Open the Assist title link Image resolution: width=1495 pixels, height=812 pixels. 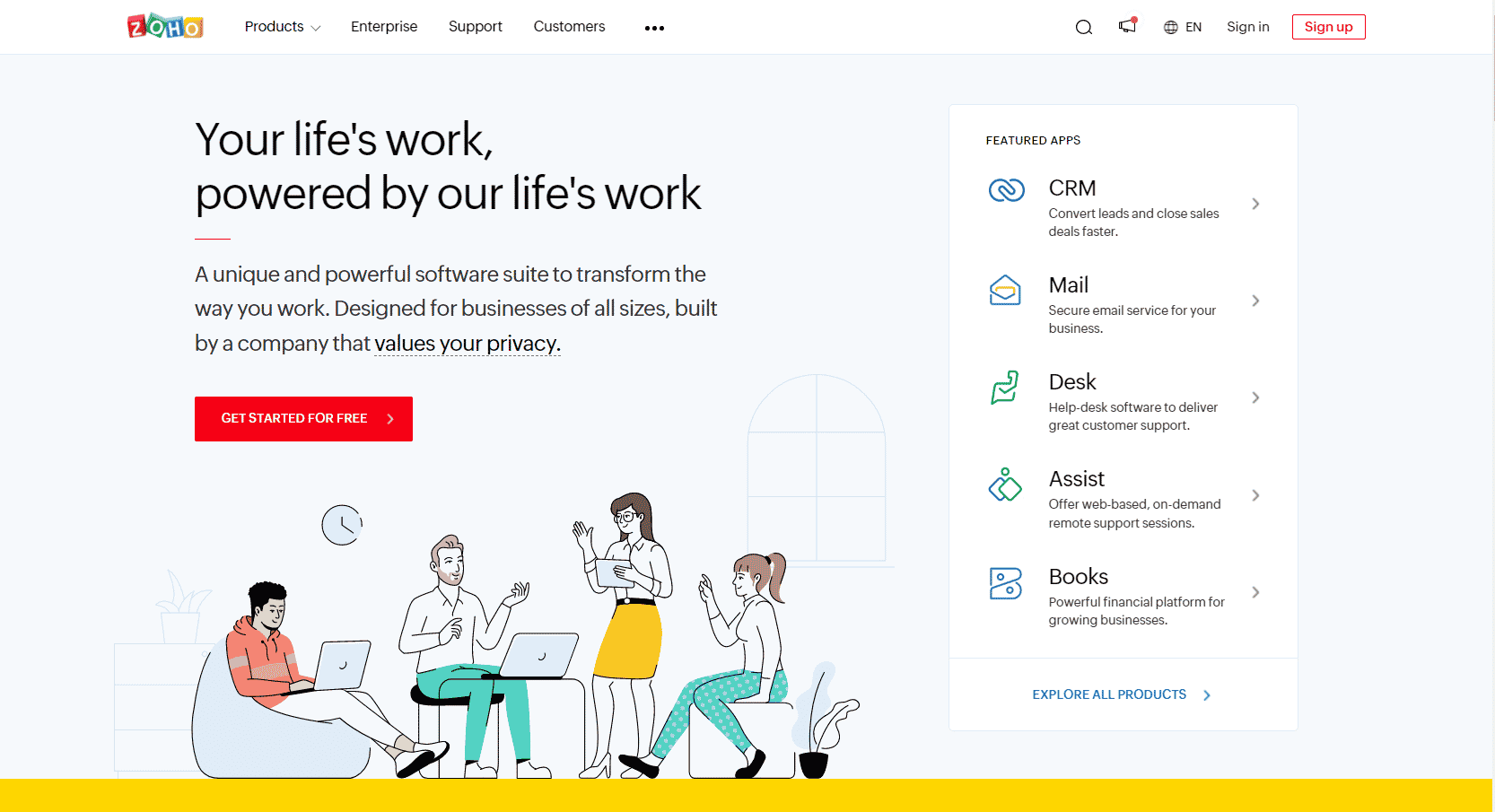[1077, 479]
